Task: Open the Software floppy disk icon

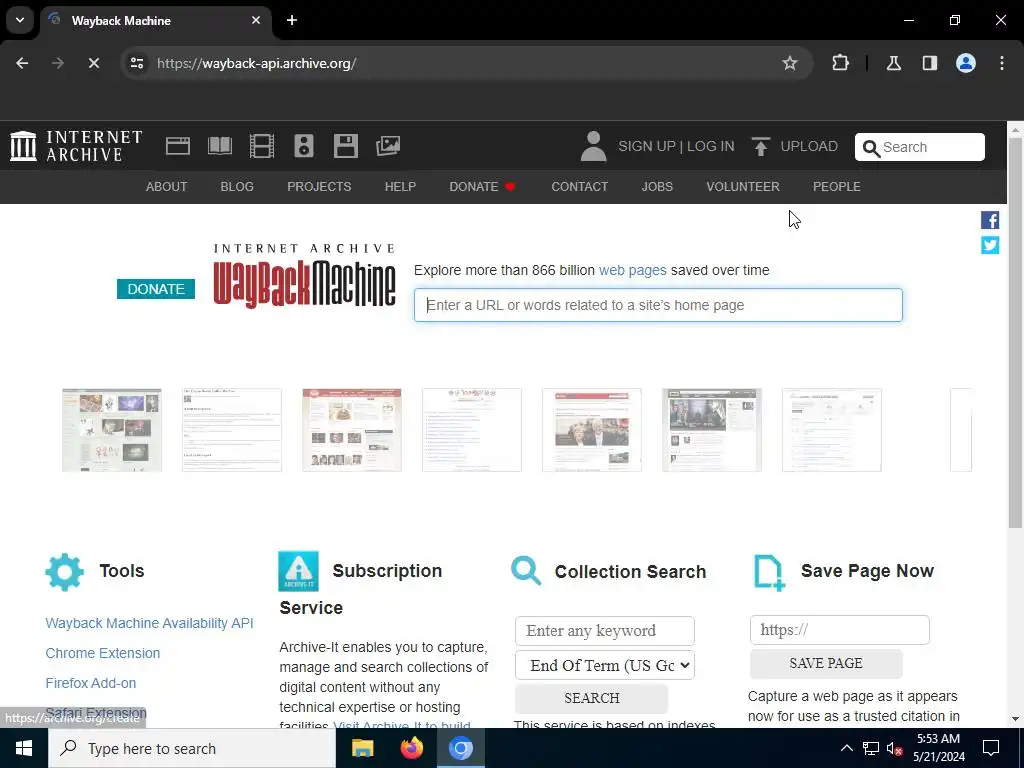Action: point(345,146)
